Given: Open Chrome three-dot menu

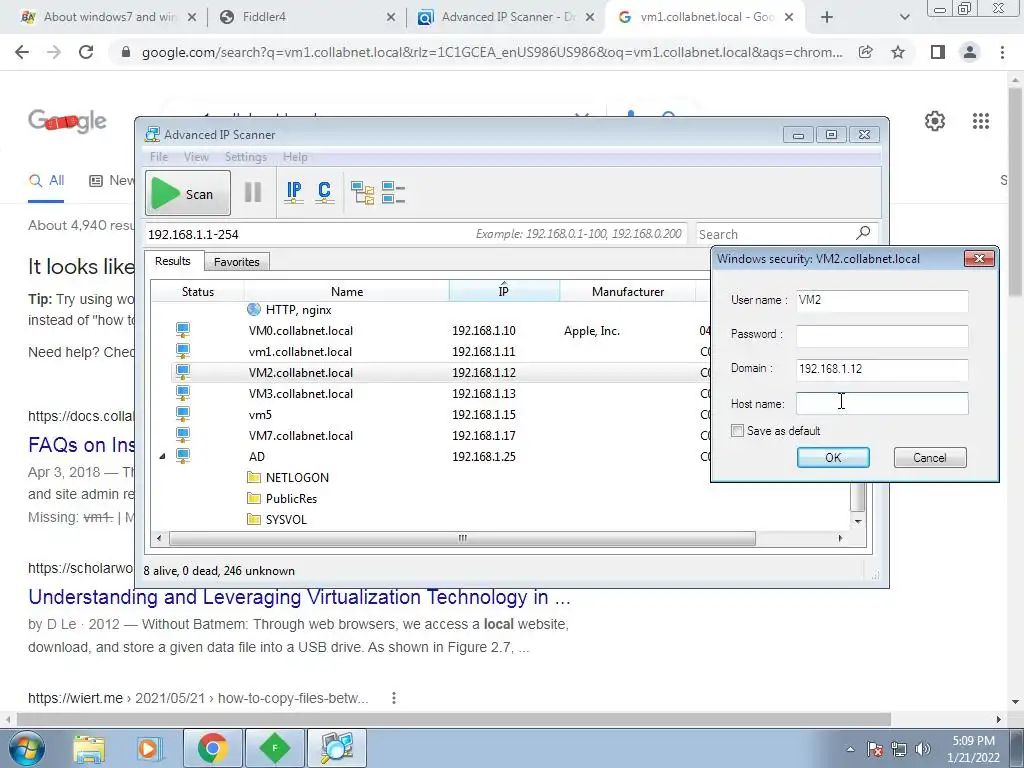Looking at the screenshot, I should (x=1002, y=52).
